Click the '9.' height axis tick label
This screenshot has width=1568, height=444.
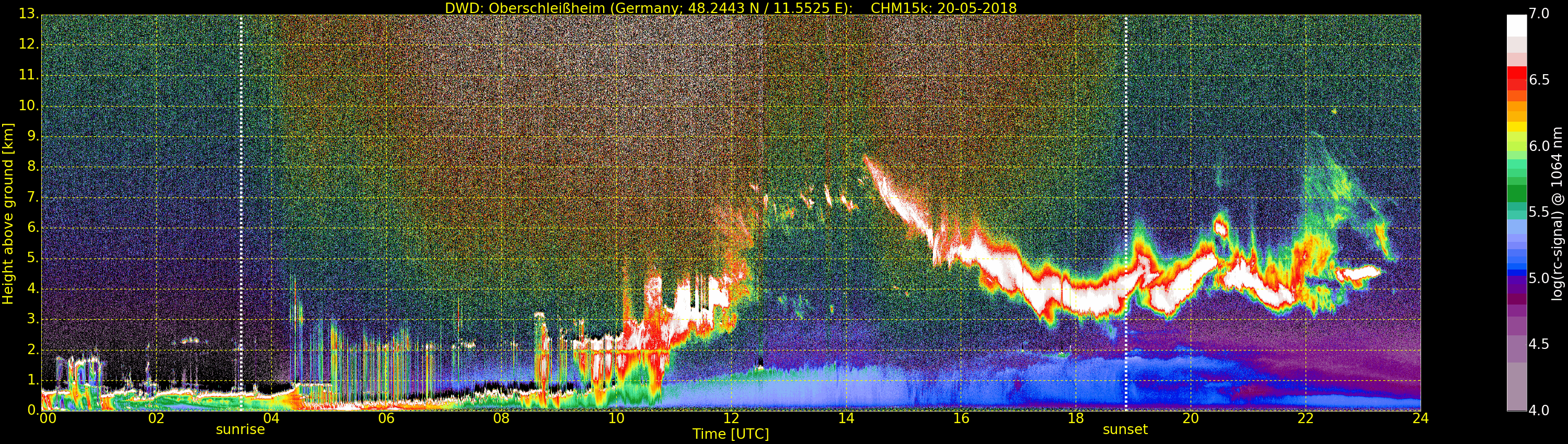click(32, 137)
